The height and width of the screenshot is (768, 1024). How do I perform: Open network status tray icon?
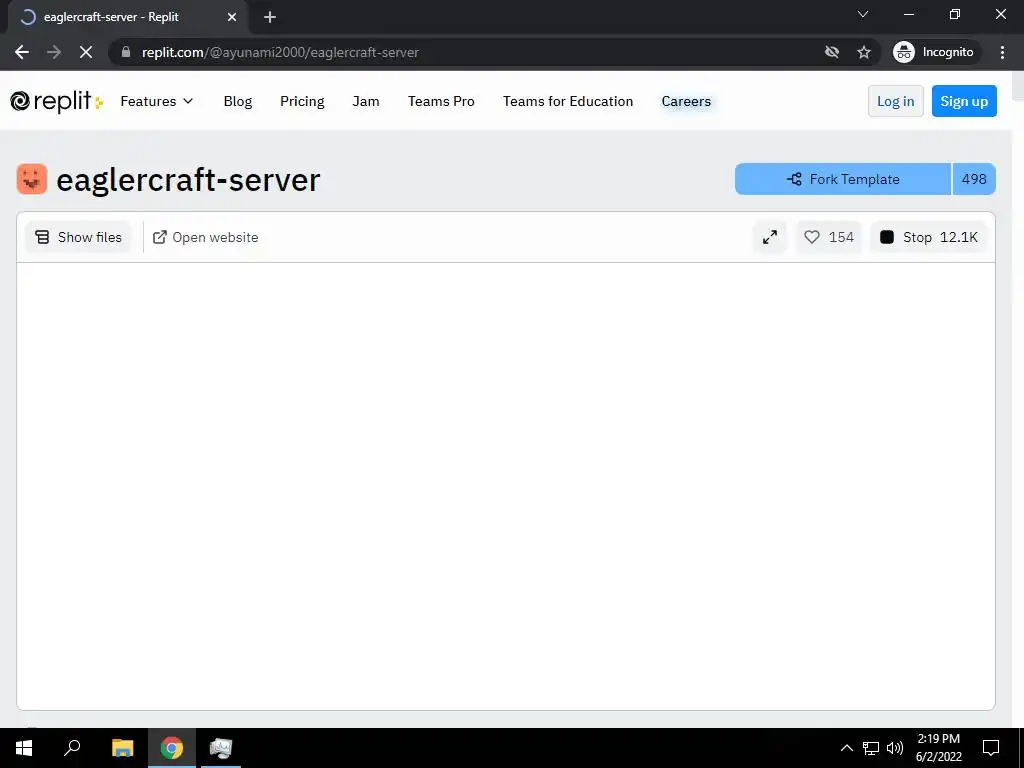click(871, 748)
